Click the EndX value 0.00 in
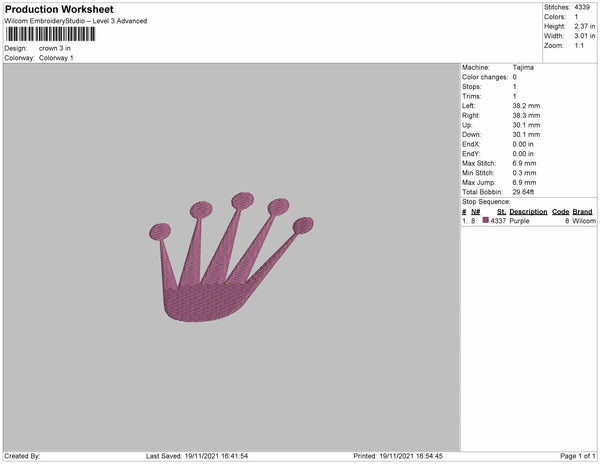The width and height of the screenshot is (600, 464). [523, 144]
